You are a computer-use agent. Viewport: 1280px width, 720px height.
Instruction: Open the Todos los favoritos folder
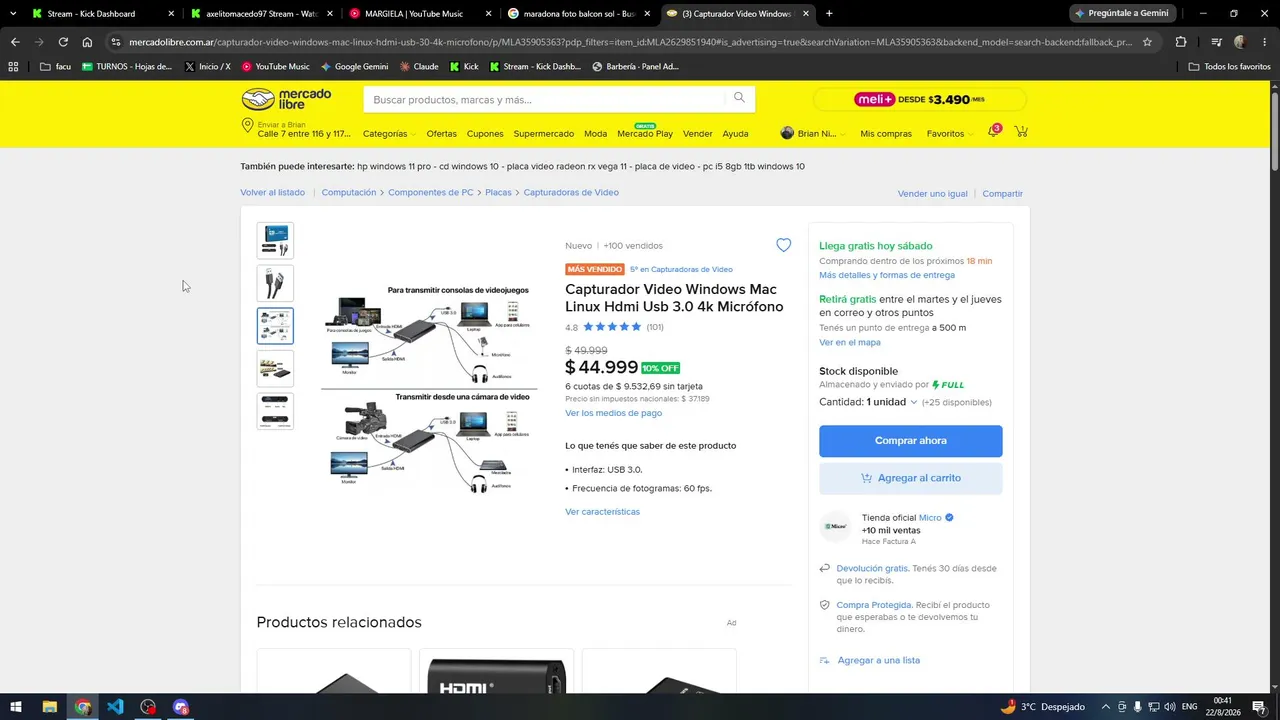pyautogui.click(x=1229, y=67)
